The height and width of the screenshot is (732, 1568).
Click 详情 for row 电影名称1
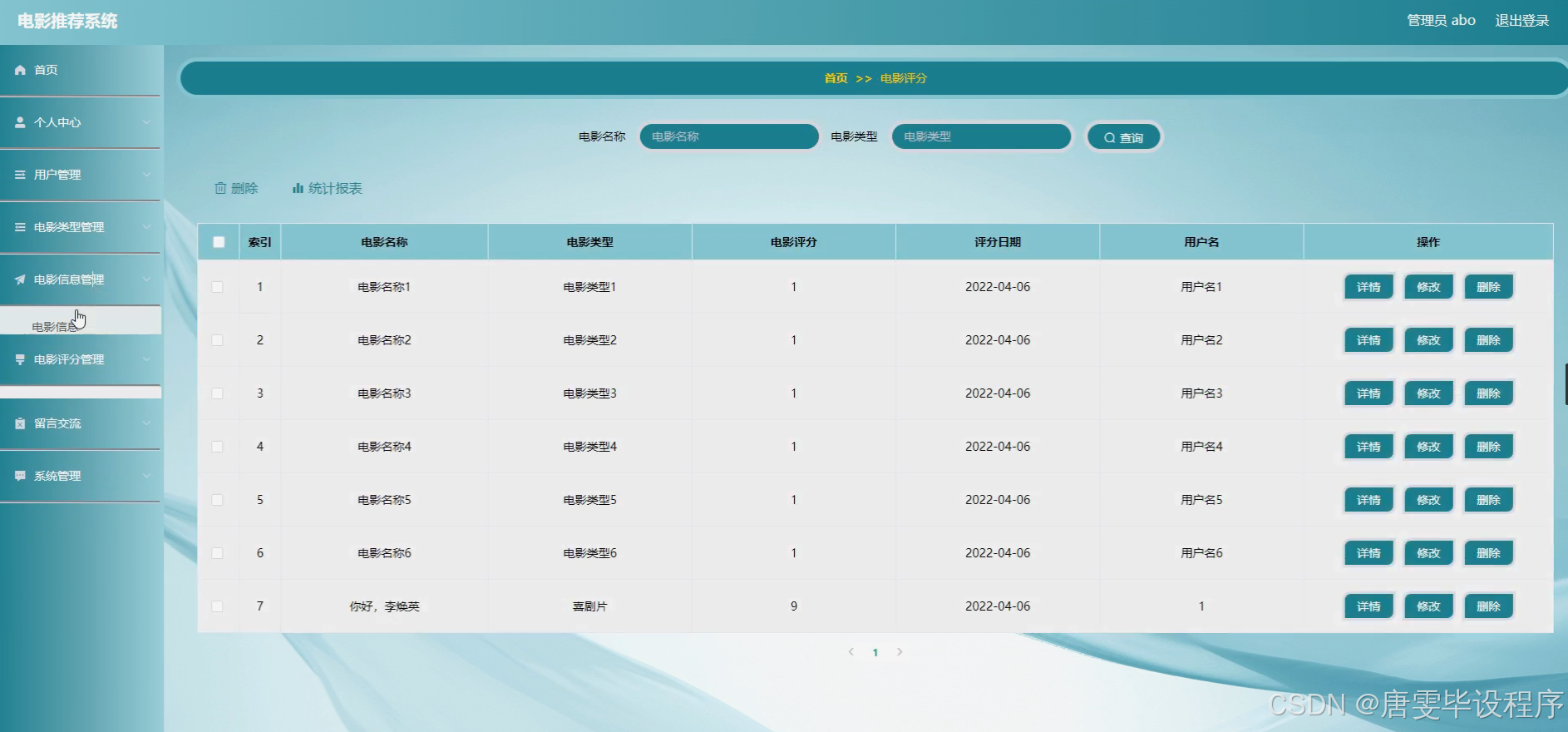(x=1368, y=287)
